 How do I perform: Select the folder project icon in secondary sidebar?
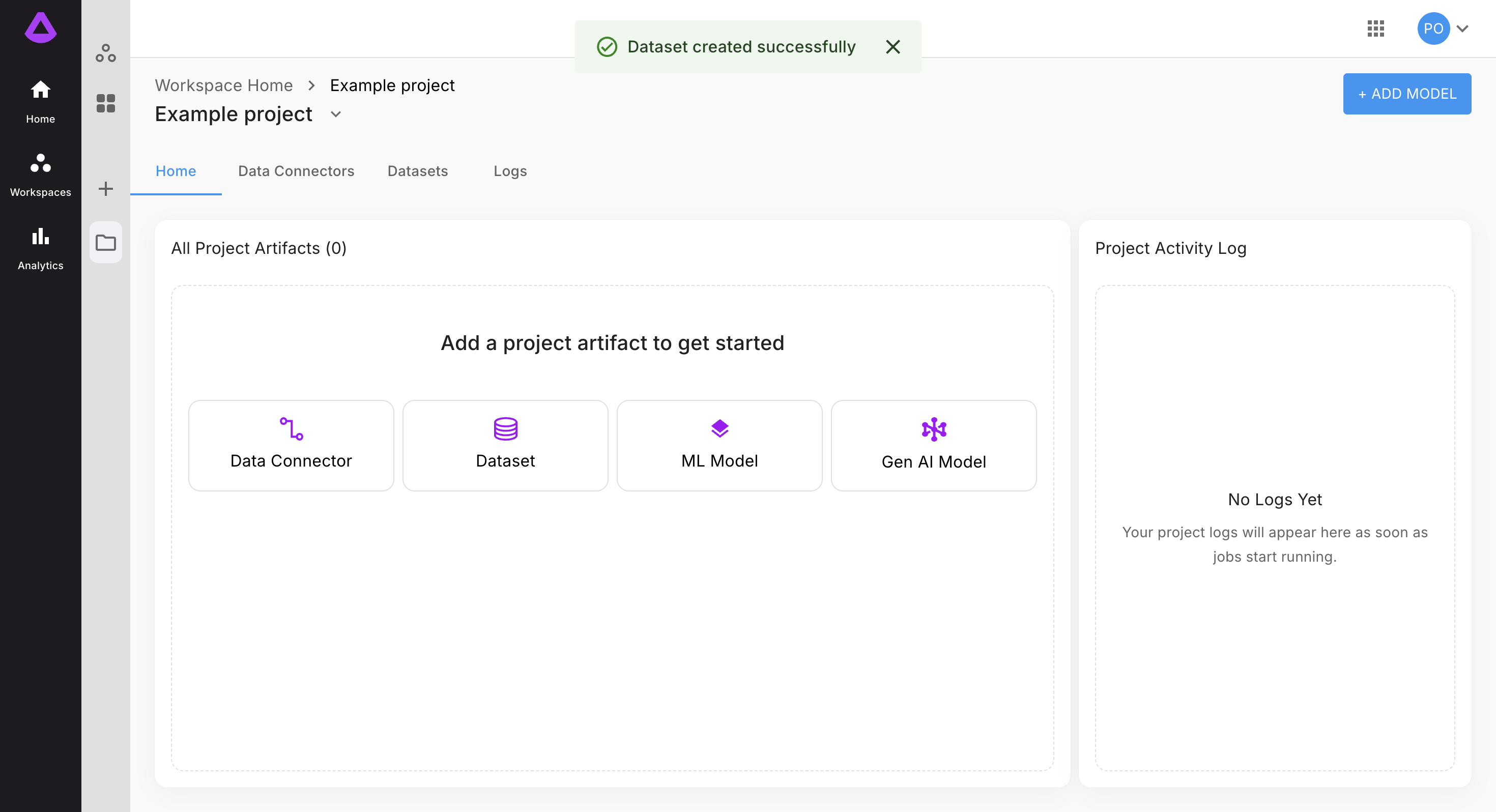click(106, 242)
